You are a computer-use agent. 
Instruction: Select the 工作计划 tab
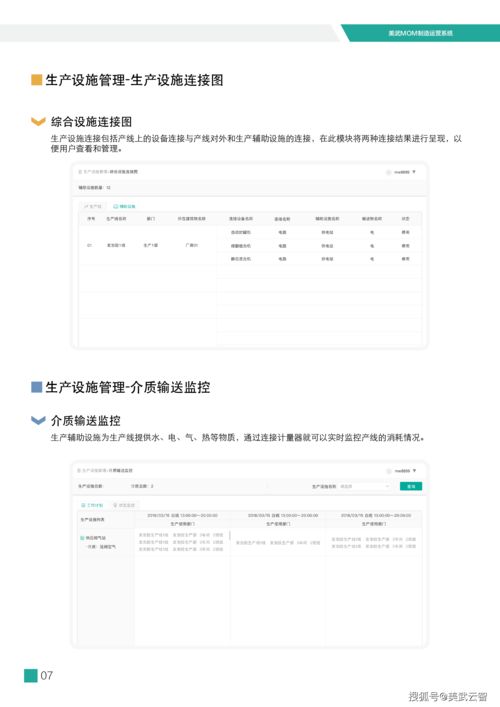point(92,505)
